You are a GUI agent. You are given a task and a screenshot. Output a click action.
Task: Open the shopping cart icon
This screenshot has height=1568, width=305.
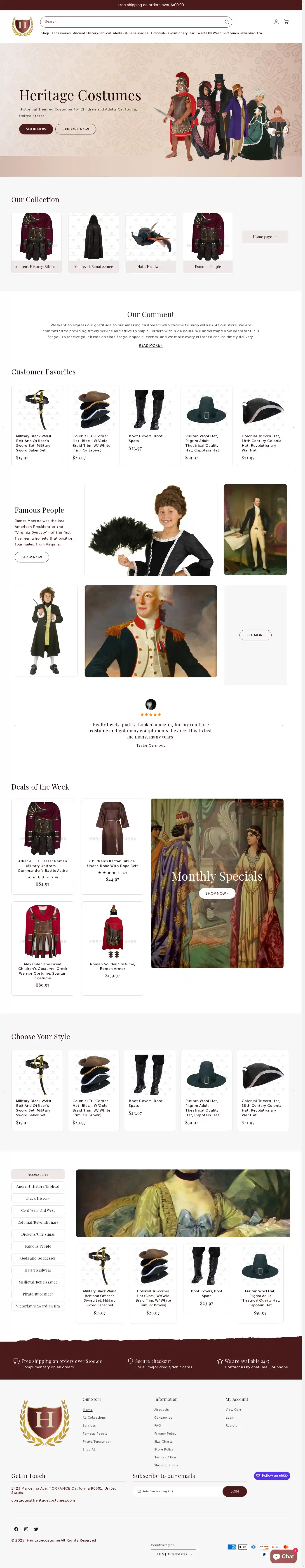pyautogui.click(x=286, y=22)
